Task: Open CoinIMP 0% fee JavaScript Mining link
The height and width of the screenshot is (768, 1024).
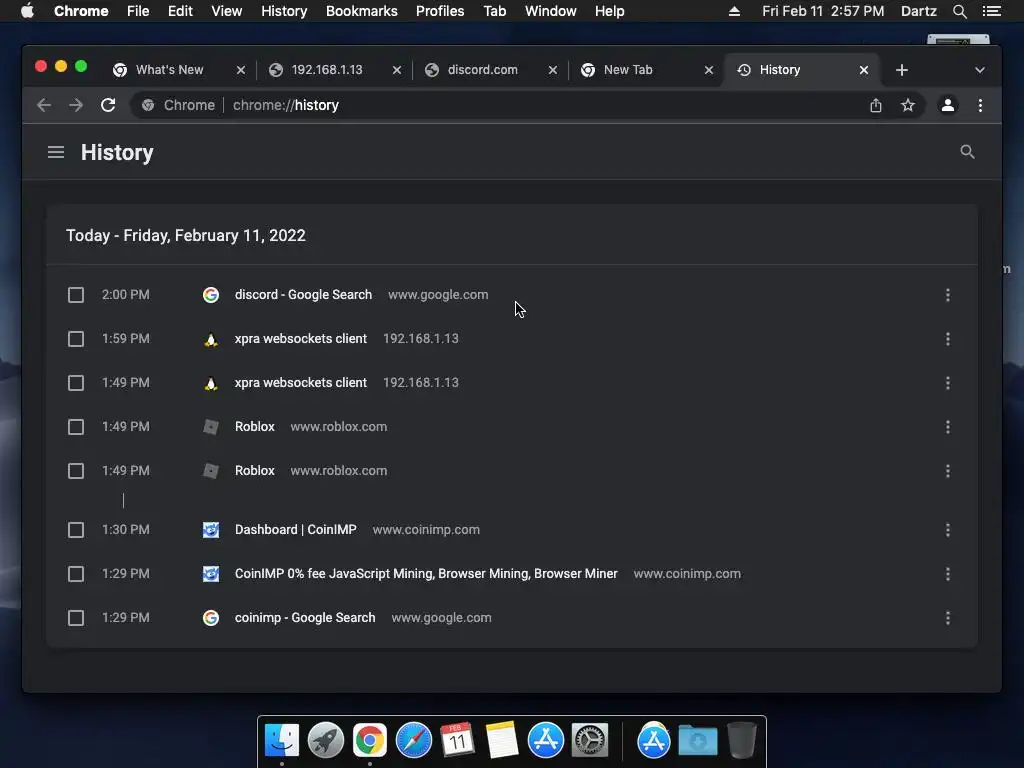Action: click(426, 573)
